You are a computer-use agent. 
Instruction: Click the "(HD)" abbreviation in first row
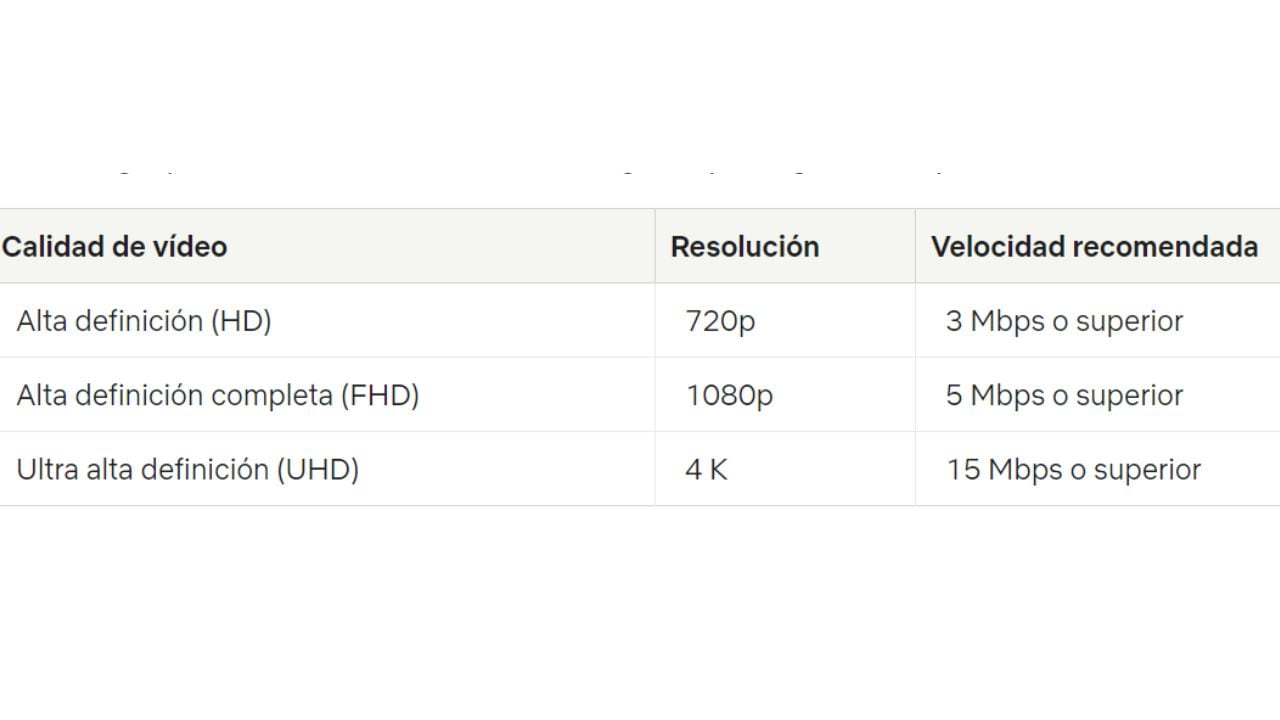(241, 321)
